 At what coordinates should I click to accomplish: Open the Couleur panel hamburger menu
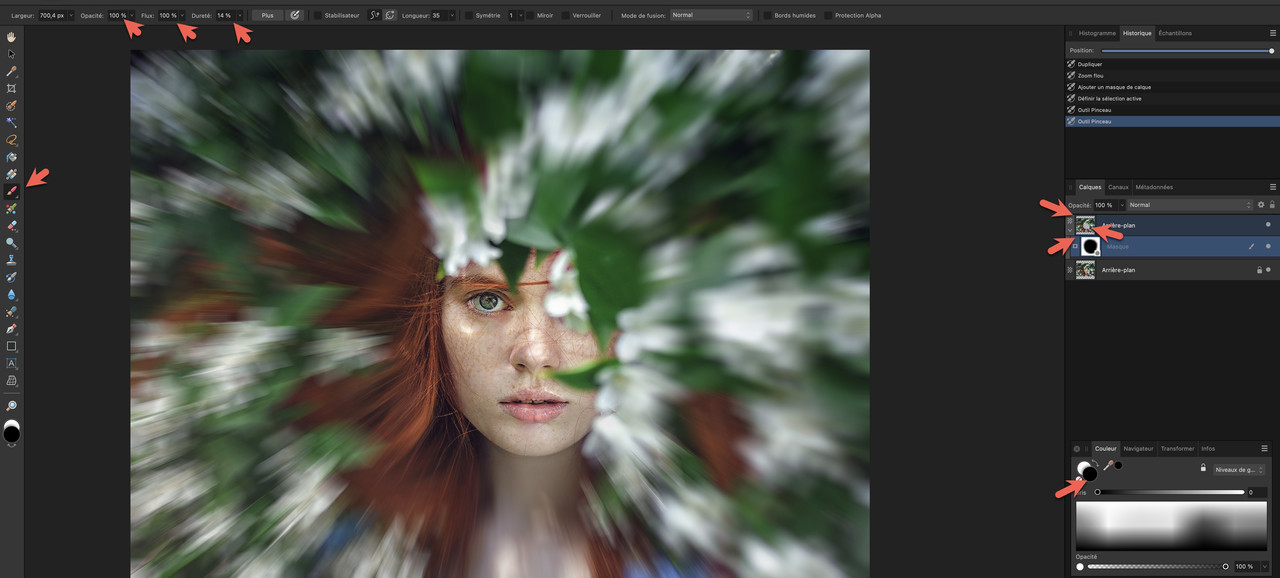(x=1264, y=449)
